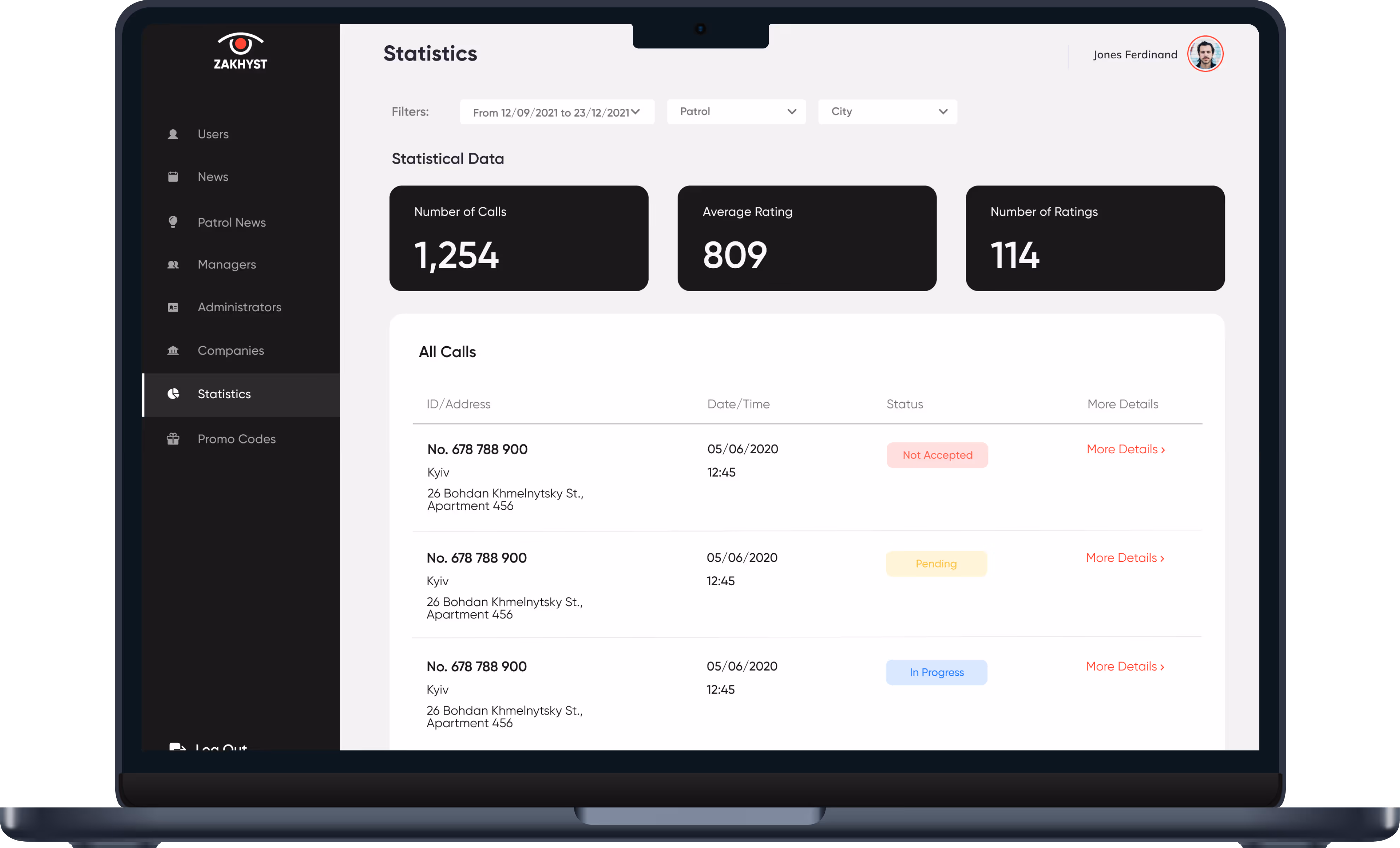Viewport: 1400px width, 848px height.
Task: Click the Promo Codes gift icon
Action: (173, 439)
